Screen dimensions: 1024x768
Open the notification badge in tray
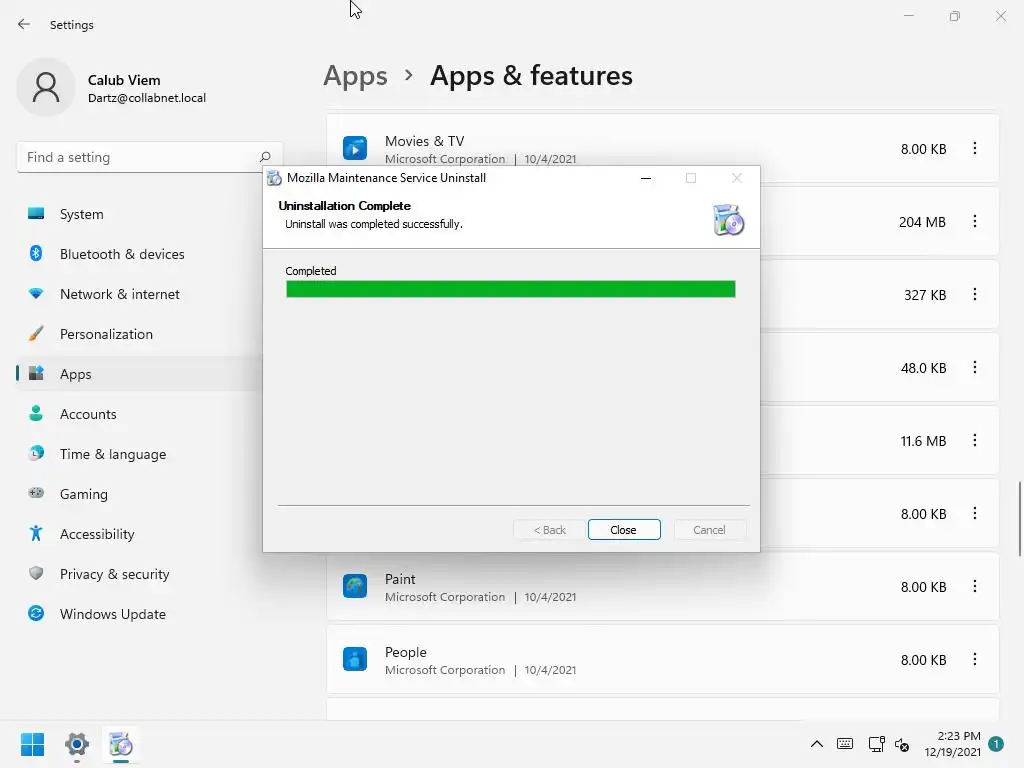[x=996, y=744]
